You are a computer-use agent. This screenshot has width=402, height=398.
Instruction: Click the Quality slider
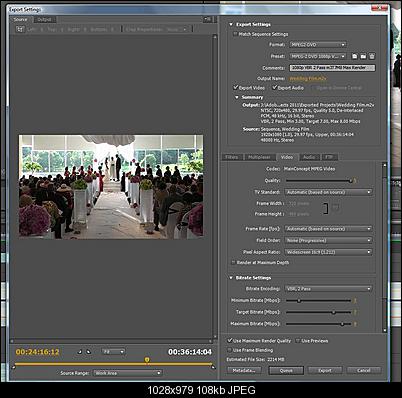[319, 181]
